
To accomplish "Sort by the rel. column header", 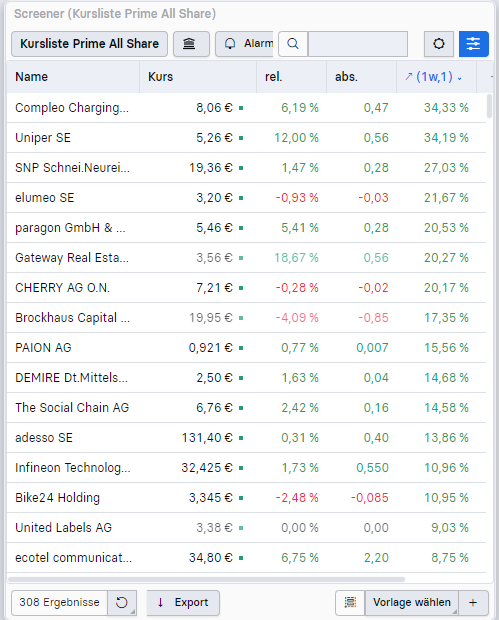I will [291, 77].
